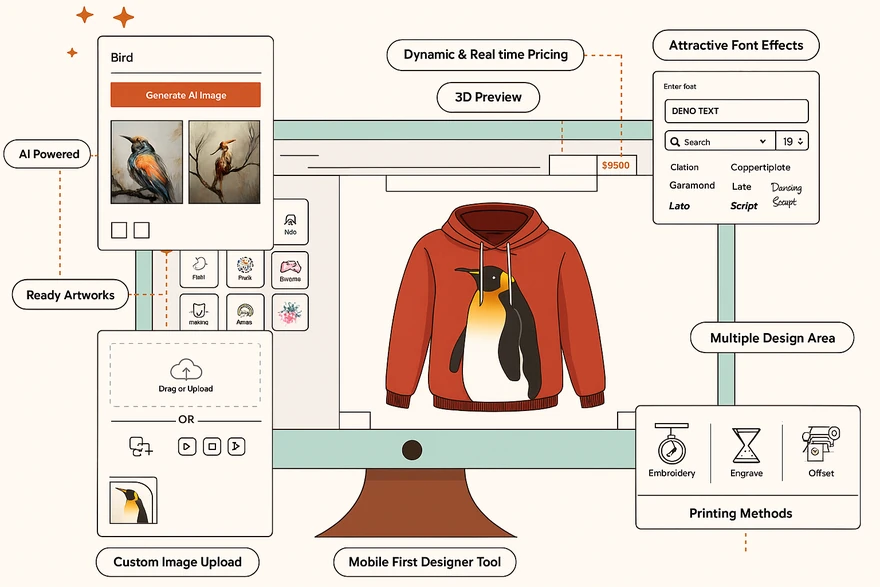Viewport: 880px width, 587px height.
Task: Click the Generate AI Image button
Action: click(184, 94)
